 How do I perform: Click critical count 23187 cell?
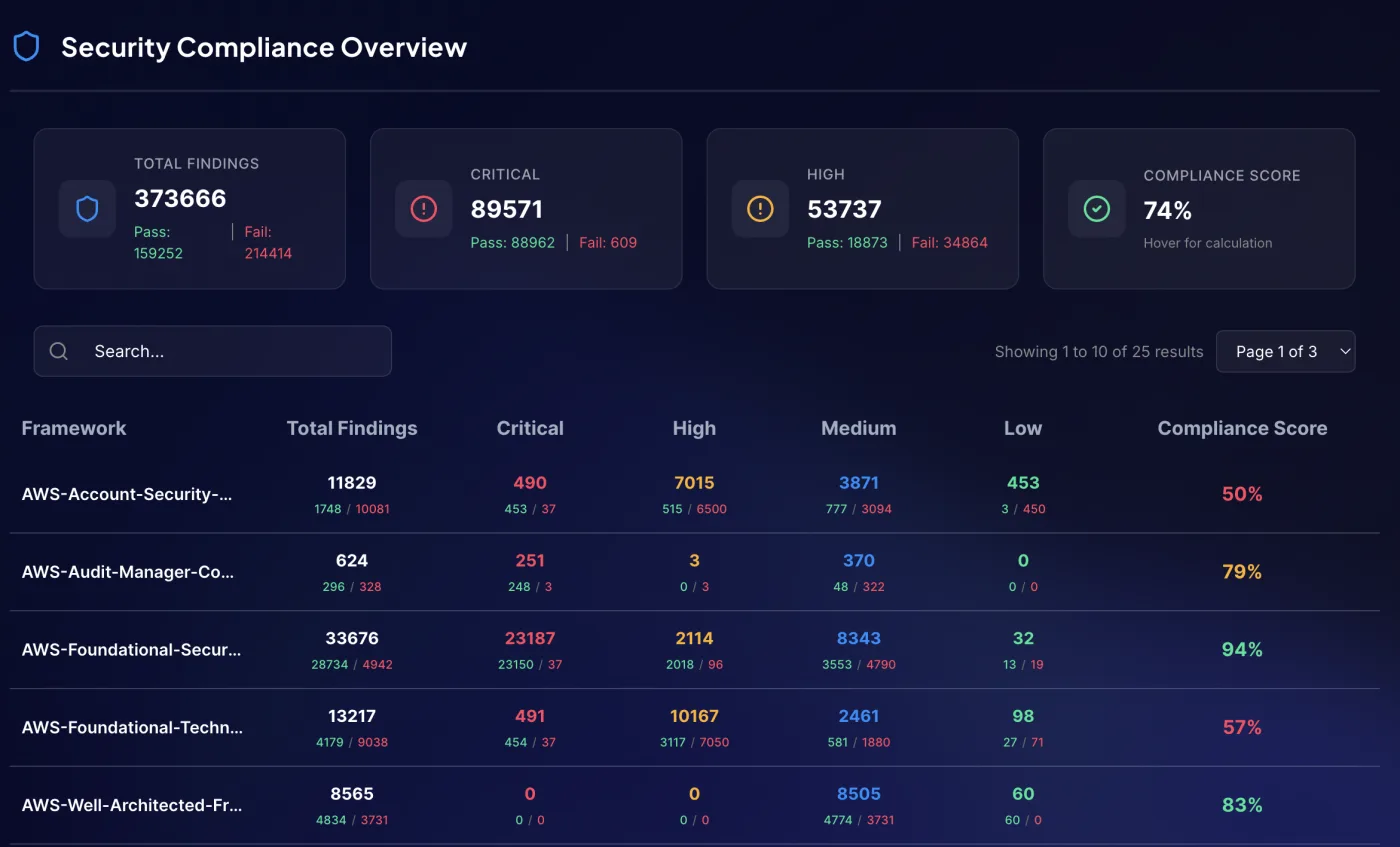530,639
